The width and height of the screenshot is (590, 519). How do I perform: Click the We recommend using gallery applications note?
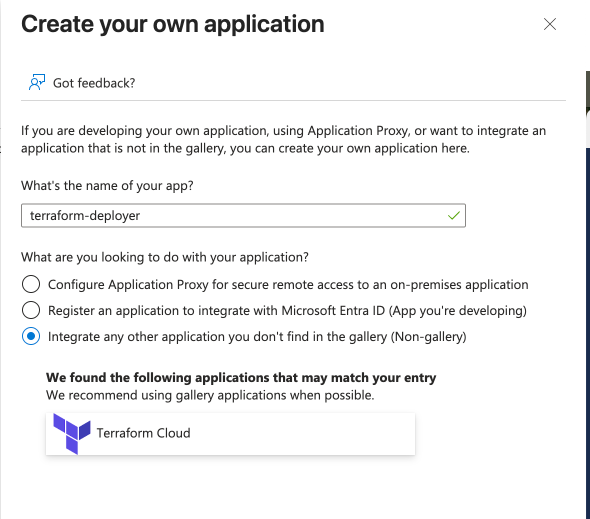coord(210,395)
